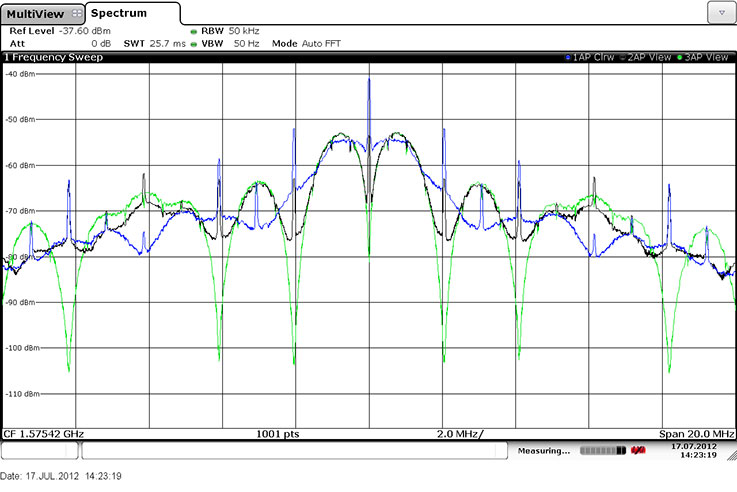
Task: Click the MultiView grid icon
Action: click(x=77, y=14)
